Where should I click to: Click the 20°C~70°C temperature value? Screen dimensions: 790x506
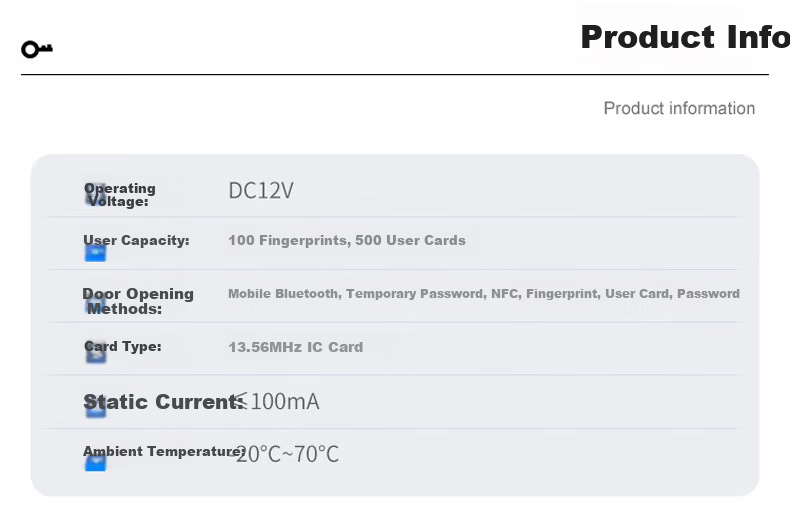(287, 454)
